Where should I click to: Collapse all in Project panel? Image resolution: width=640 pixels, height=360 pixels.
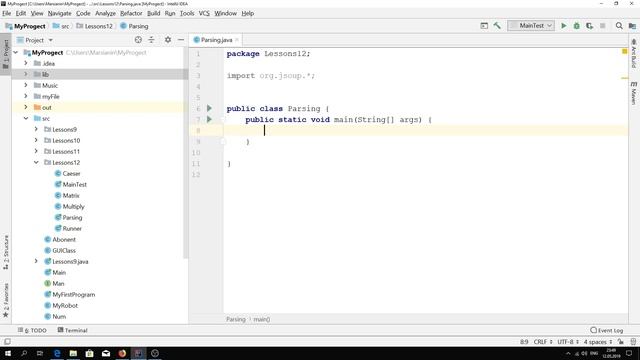(x=151, y=40)
